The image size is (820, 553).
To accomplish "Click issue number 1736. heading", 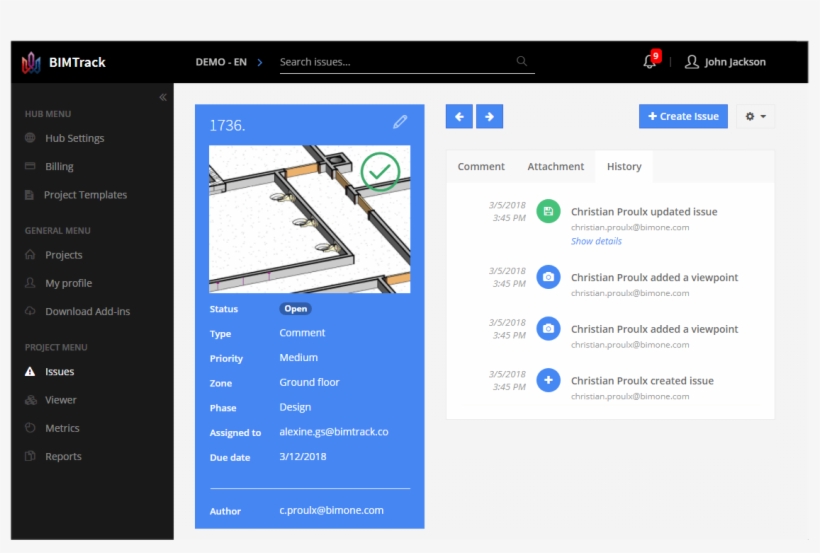I will tap(227, 126).
